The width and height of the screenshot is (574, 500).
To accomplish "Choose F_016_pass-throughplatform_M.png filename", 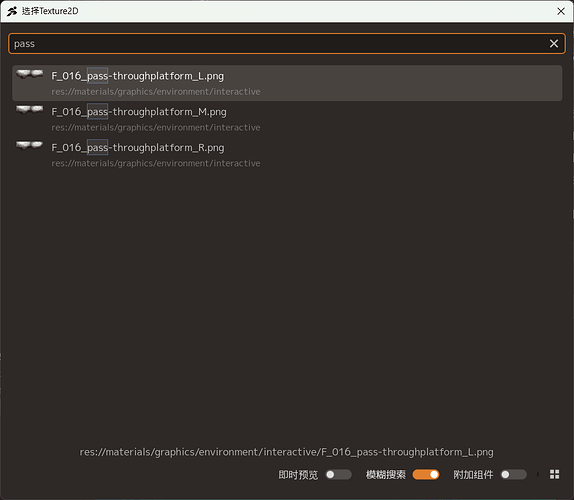I will 139,112.
